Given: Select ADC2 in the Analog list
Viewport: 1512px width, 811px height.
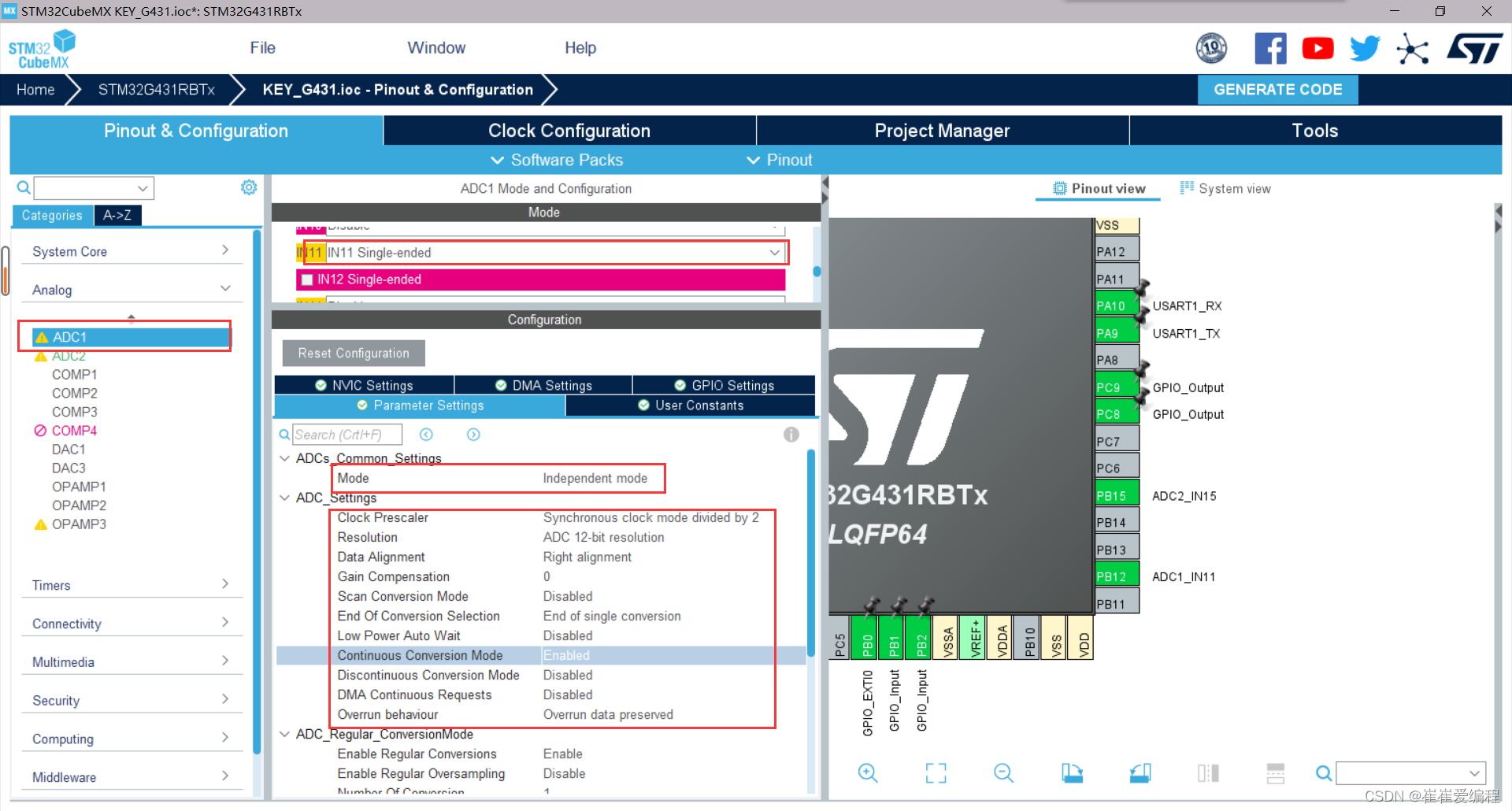Looking at the screenshot, I should tap(69, 357).
